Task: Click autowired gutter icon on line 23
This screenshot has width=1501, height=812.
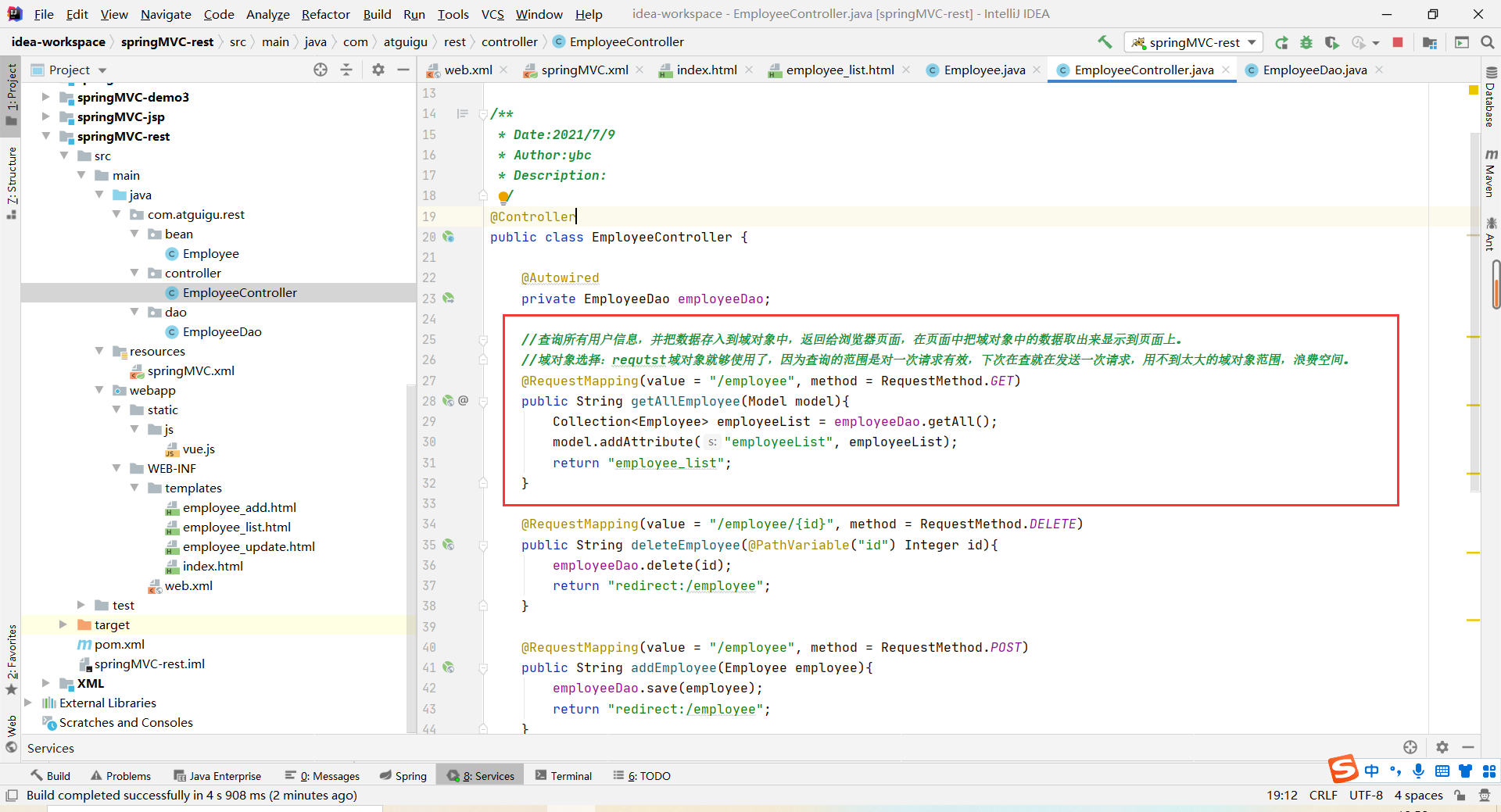Action: (449, 299)
